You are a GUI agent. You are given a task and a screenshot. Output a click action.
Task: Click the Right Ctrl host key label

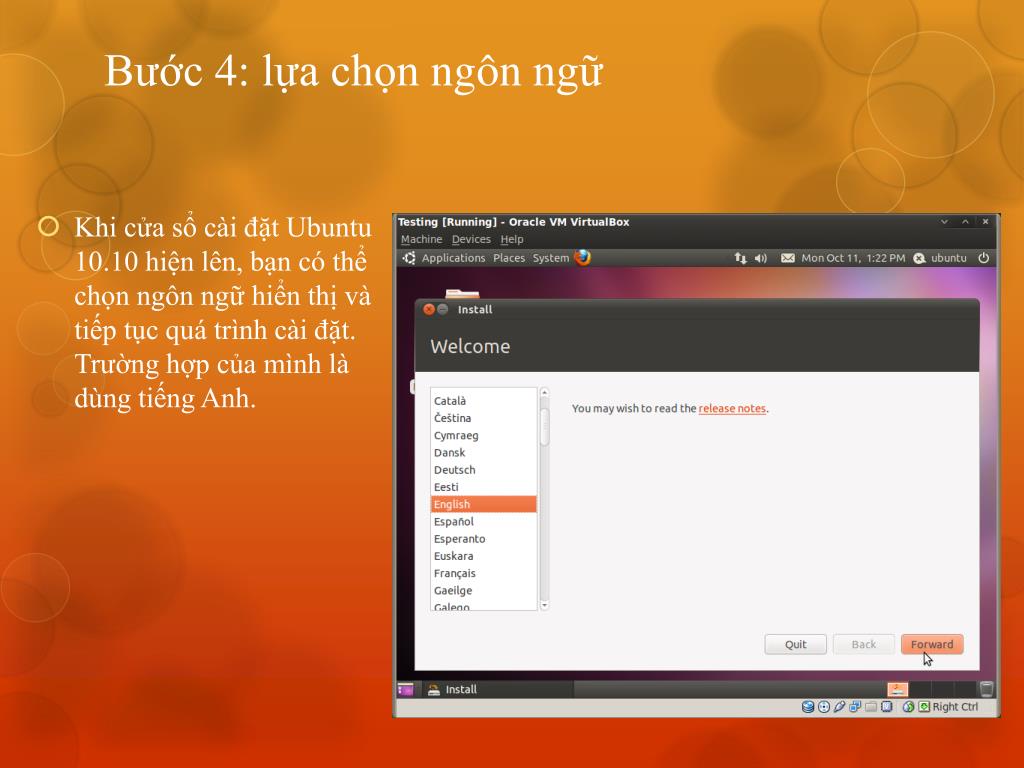(955, 707)
